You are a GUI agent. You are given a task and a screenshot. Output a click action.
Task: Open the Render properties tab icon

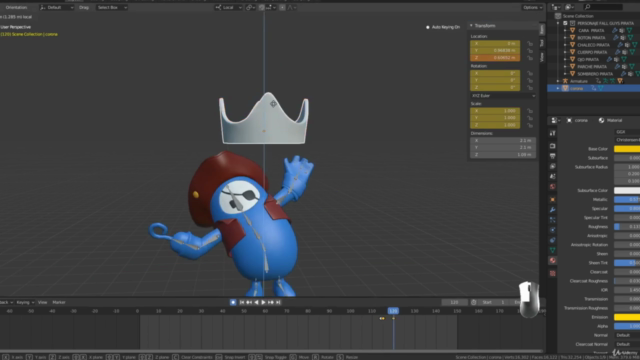pyautogui.click(x=552, y=146)
